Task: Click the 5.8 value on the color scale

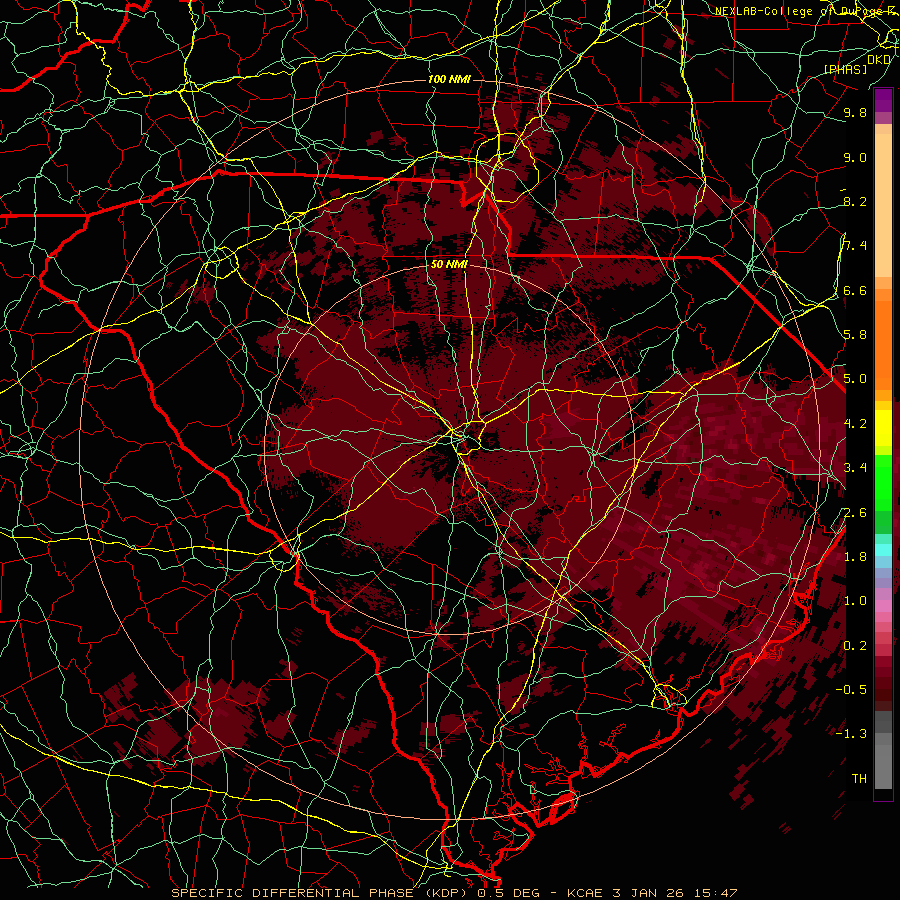Action: coord(855,335)
